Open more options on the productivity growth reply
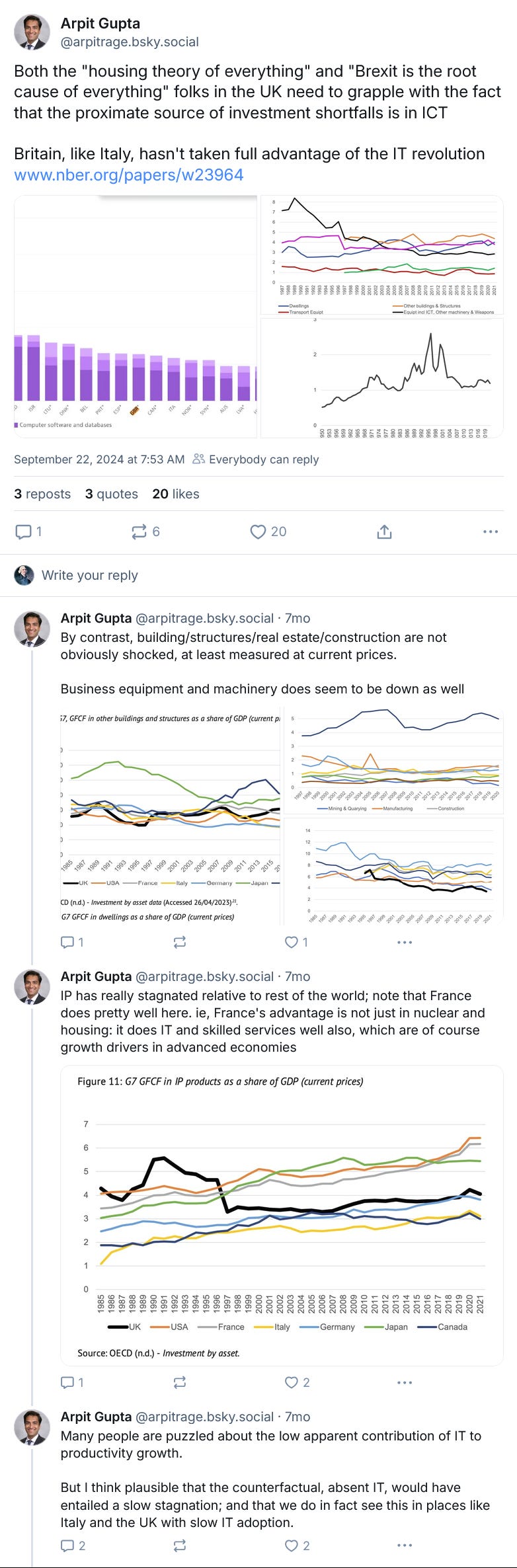The width and height of the screenshot is (517, 1568). 405,1546
